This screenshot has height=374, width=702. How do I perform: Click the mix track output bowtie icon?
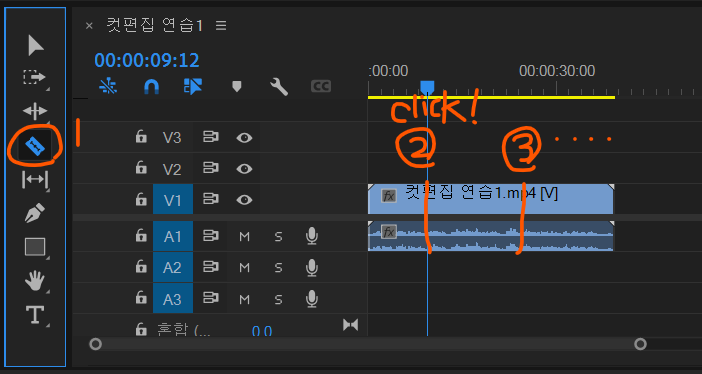[351, 325]
